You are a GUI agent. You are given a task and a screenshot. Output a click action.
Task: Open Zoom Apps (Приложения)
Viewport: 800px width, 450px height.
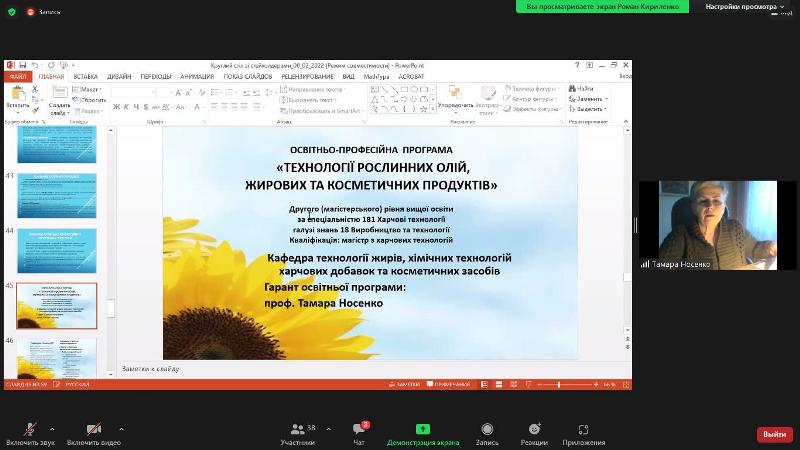(584, 434)
